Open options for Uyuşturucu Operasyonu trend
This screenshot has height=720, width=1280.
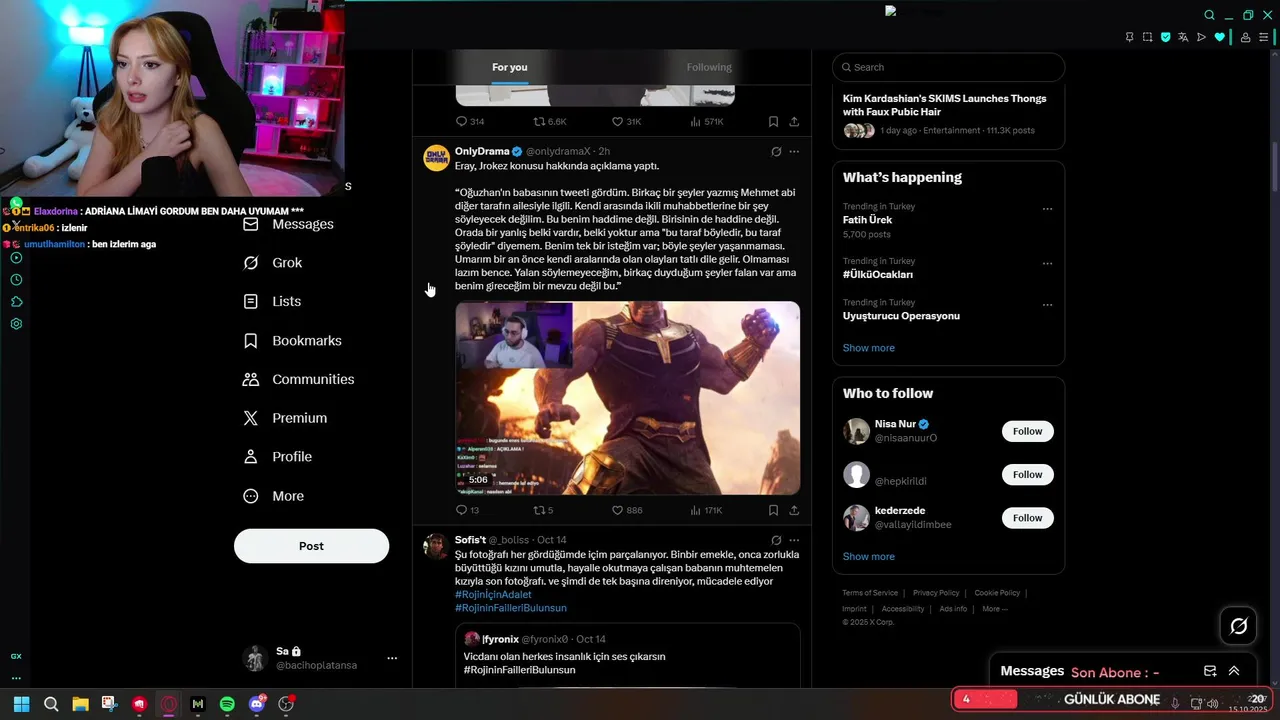click(x=1047, y=305)
